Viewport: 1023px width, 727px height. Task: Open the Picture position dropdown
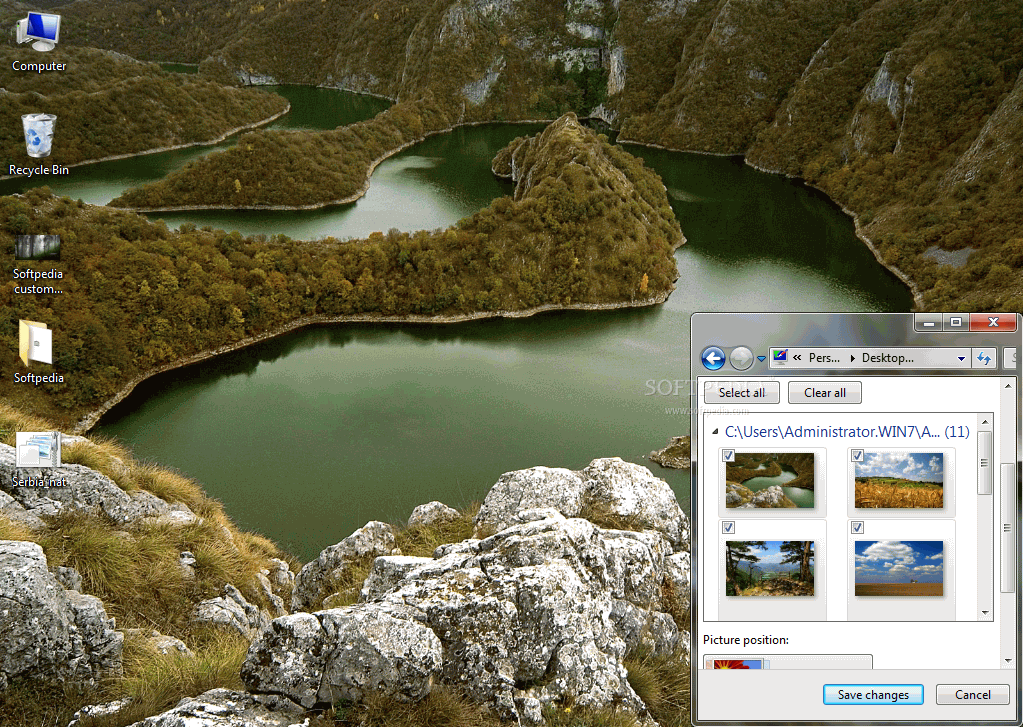pyautogui.click(x=787, y=662)
